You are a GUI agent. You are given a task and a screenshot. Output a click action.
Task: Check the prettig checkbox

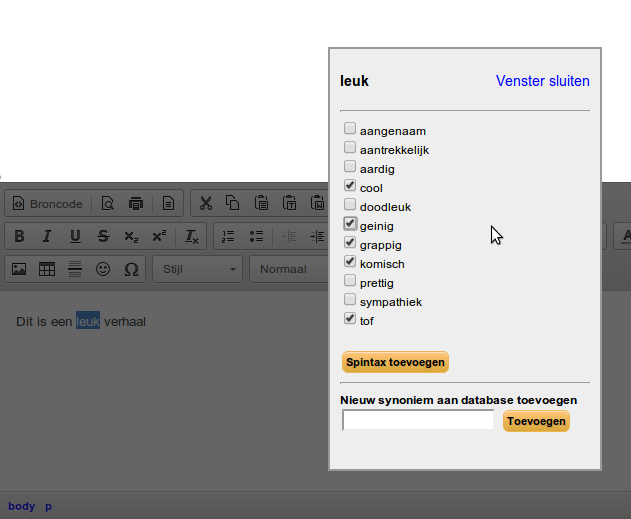350,280
